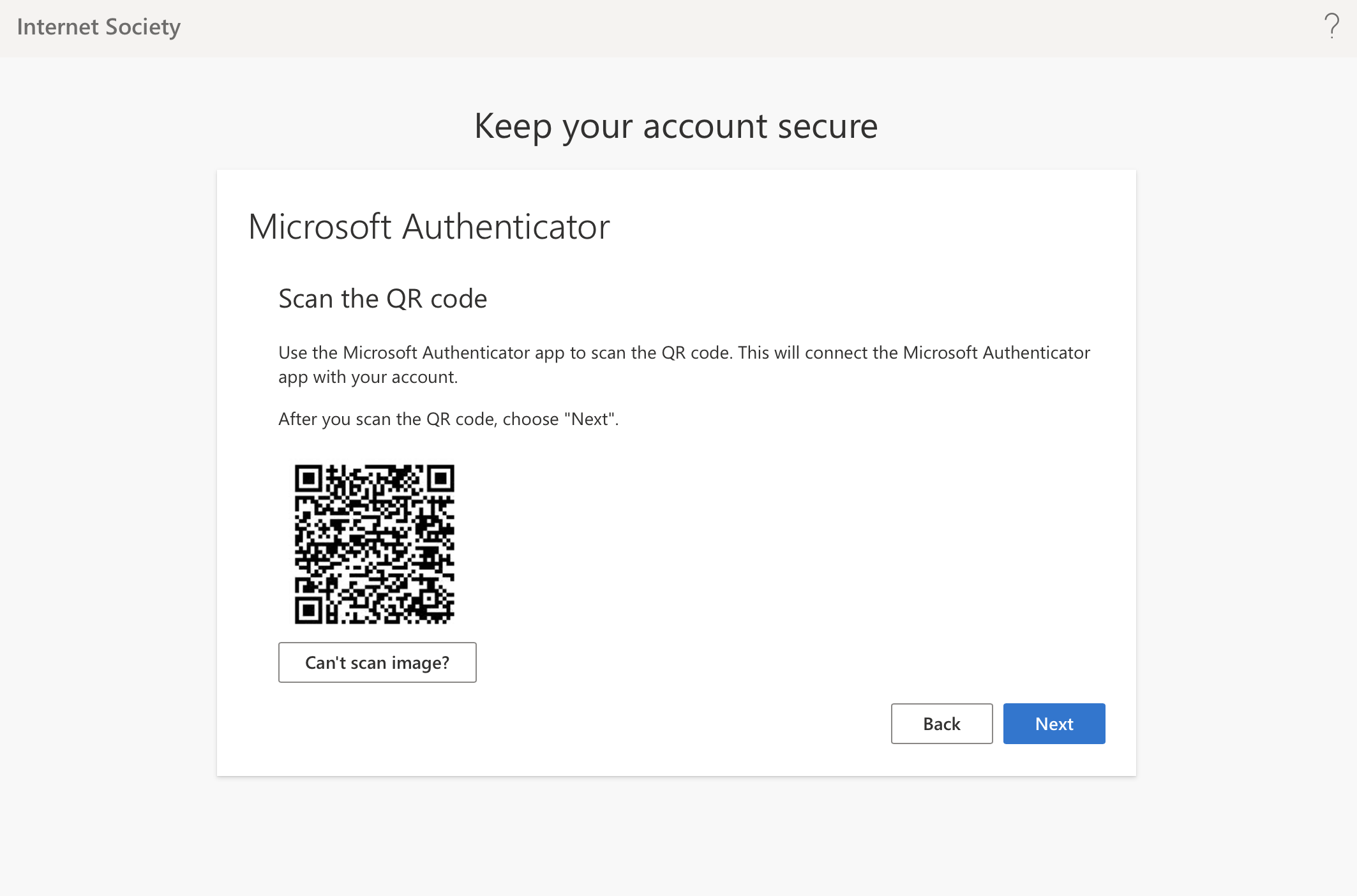The height and width of the screenshot is (896, 1357).
Task: Click the "Scan the QR code" subheading
Action: 382,299
